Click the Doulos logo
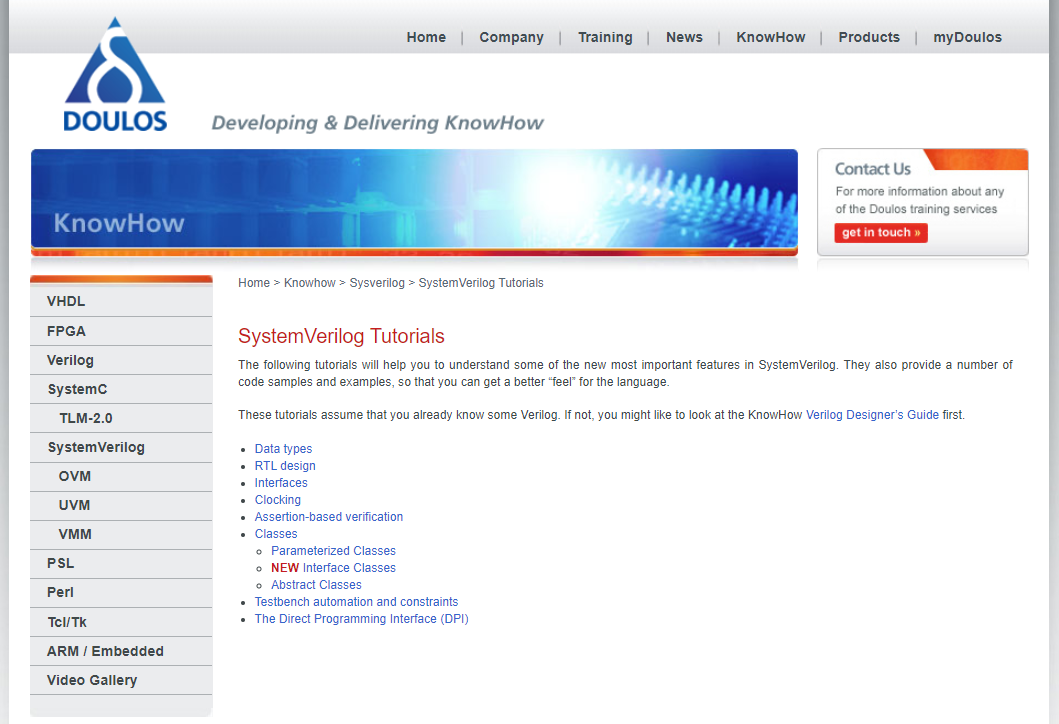1059x724 pixels. point(115,74)
